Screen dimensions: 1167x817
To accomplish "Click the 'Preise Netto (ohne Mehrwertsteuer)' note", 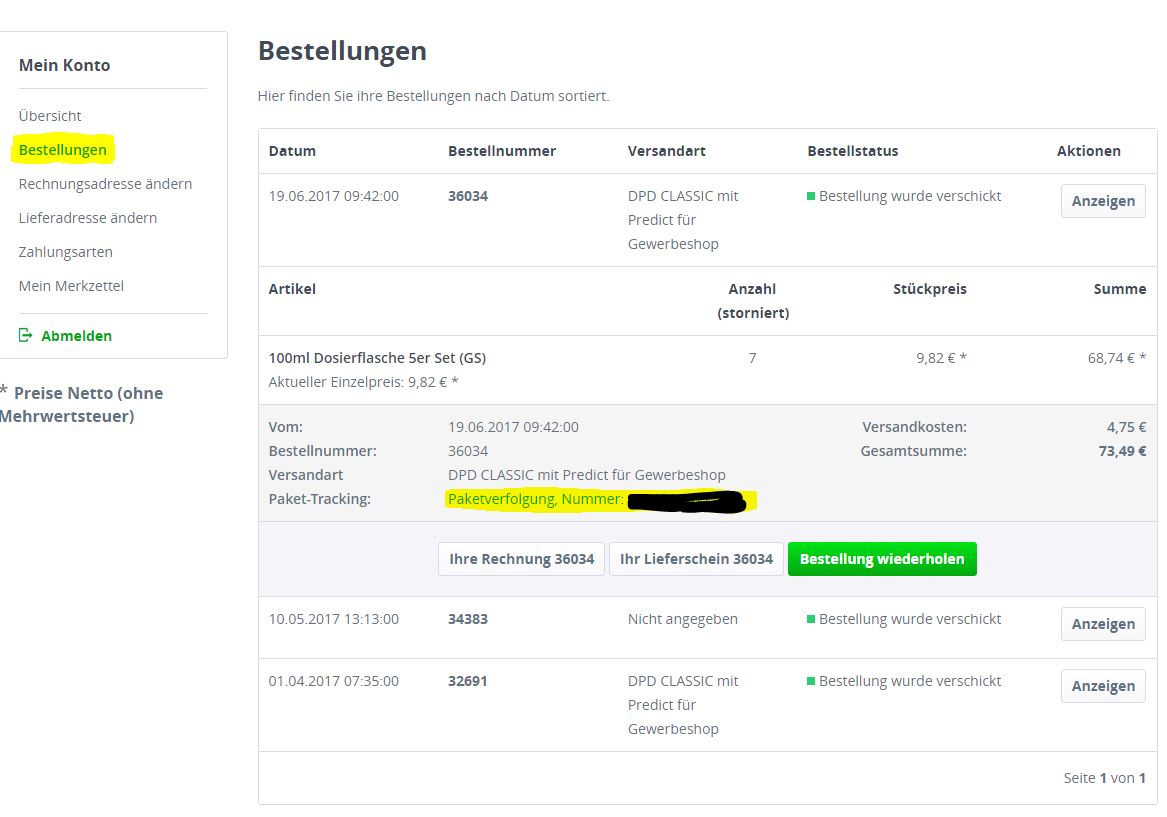I will [81, 404].
